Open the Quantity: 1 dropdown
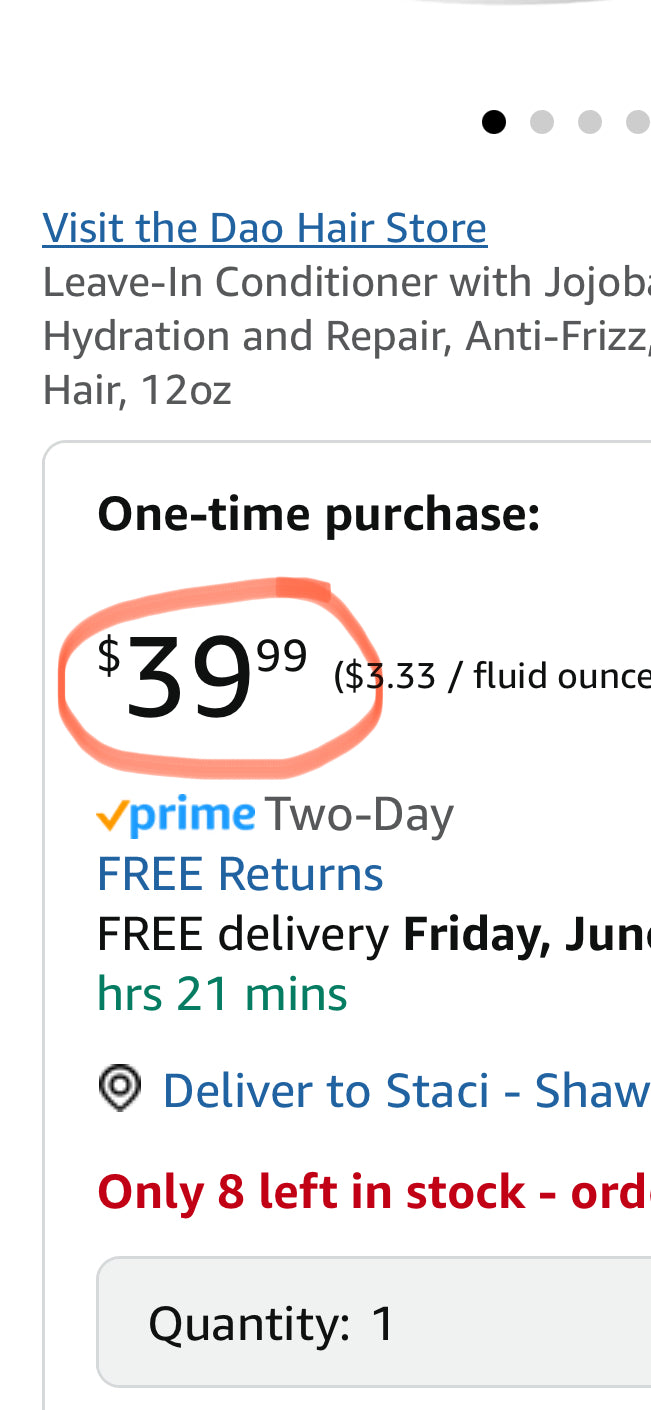Viewport: 651px width, 1410px height. click(374, 1322)
